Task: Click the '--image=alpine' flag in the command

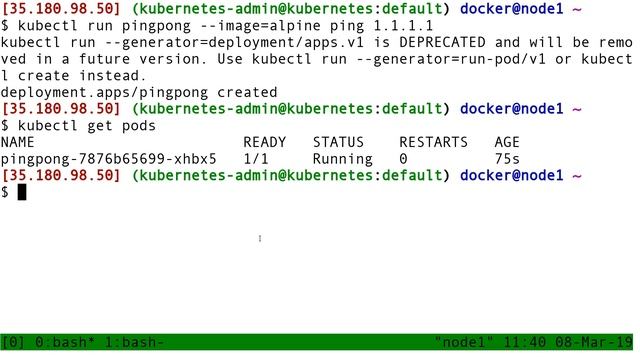Action: 260,26
